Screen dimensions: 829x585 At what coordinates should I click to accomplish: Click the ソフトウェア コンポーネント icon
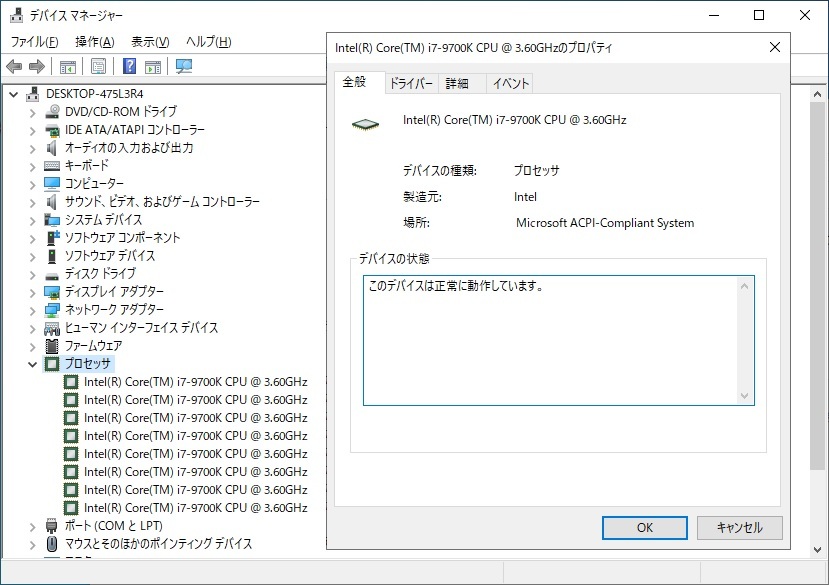pyautogui.click(x=53, y=238)
